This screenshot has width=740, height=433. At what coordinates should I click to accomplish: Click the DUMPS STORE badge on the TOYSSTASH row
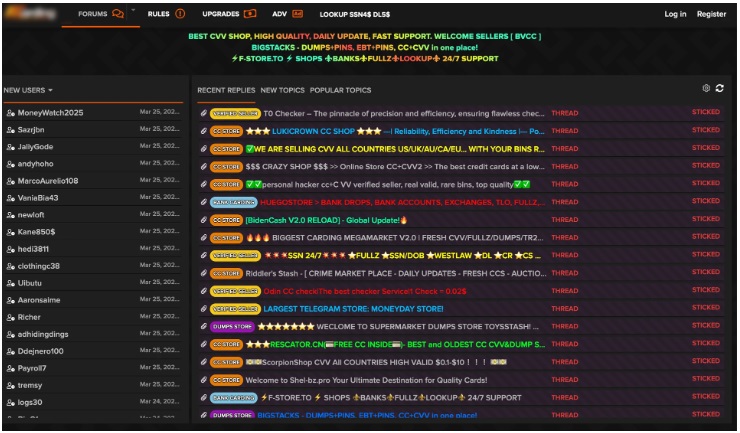[x=232, y=327]
